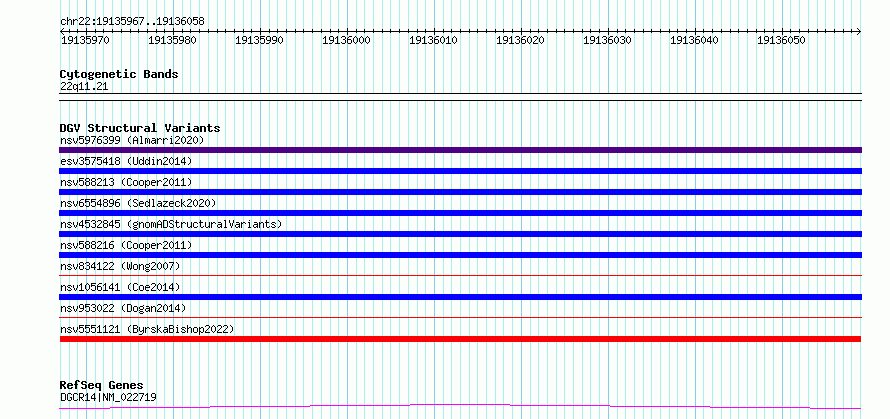Click ruler position 19135970

click(x=85, y=41)
